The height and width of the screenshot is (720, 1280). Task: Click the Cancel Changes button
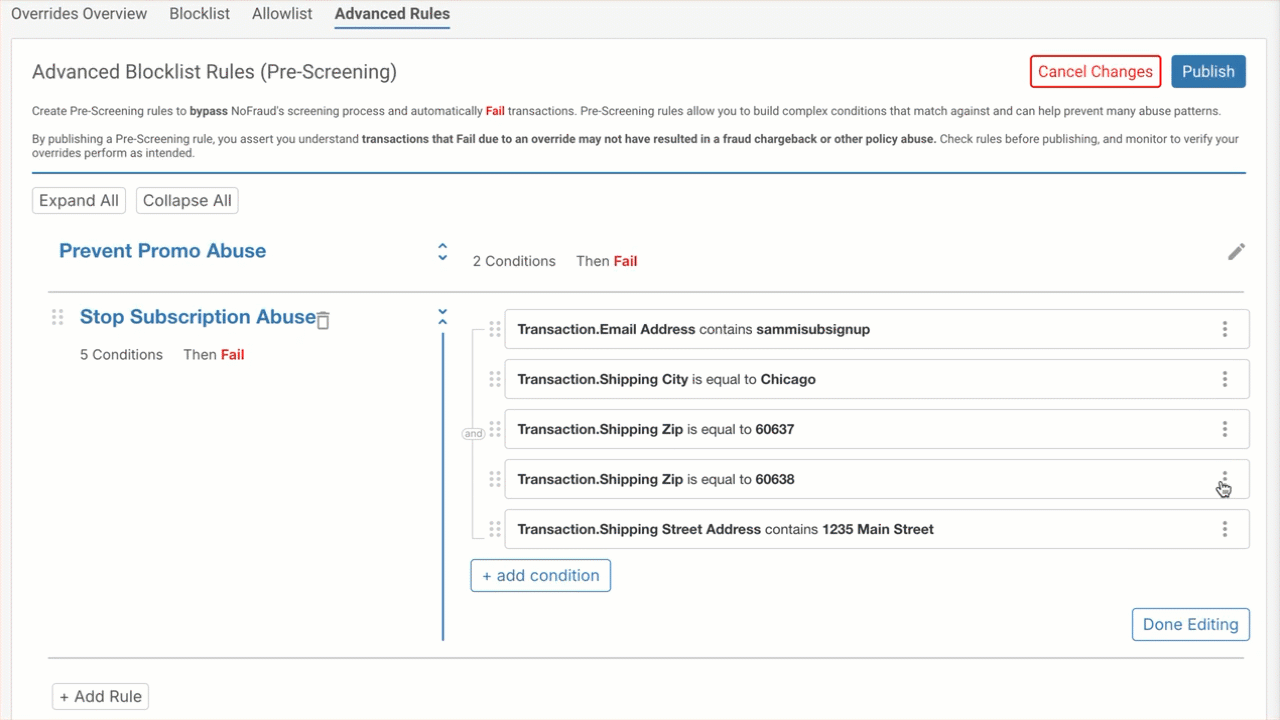click(x=1095, y=71)
